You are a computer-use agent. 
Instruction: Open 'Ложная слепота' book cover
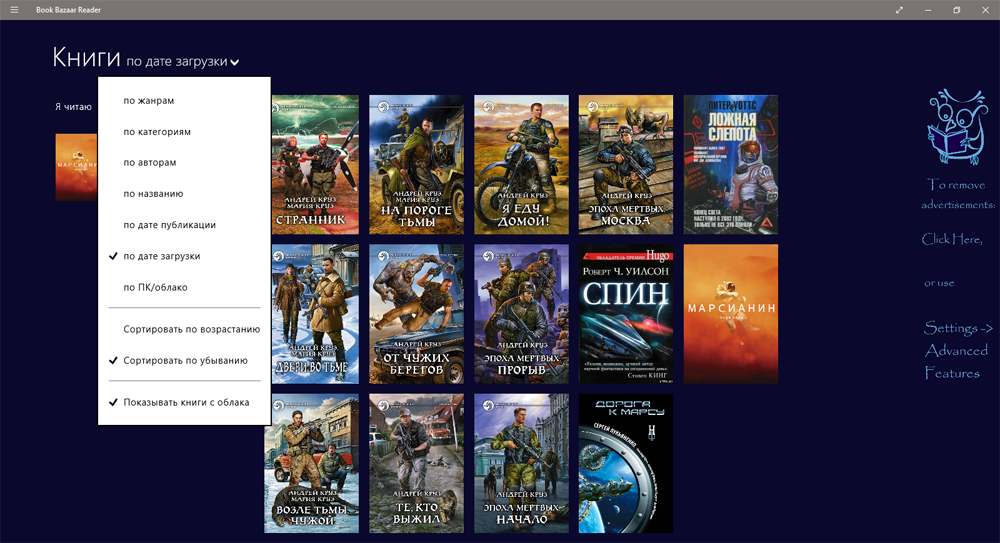(731, 165)
